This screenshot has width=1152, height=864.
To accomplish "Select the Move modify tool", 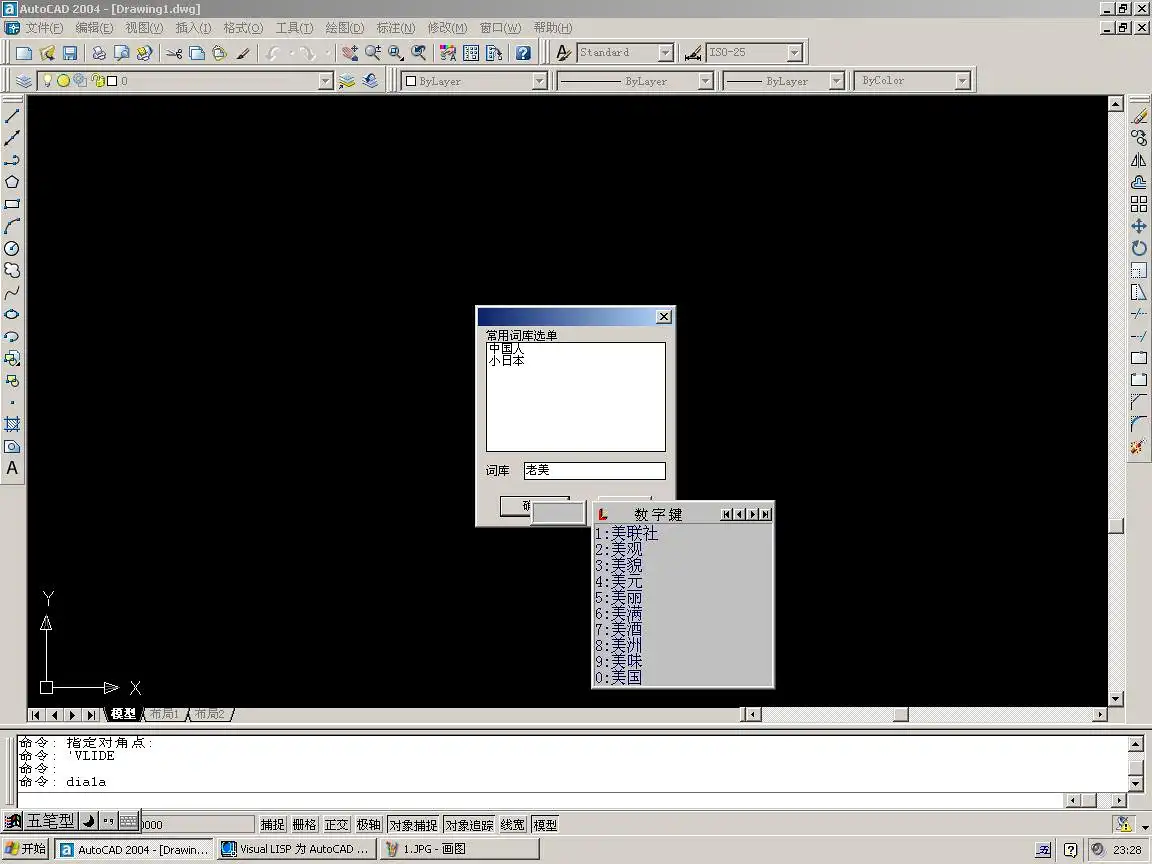I will coord(1139,226).
